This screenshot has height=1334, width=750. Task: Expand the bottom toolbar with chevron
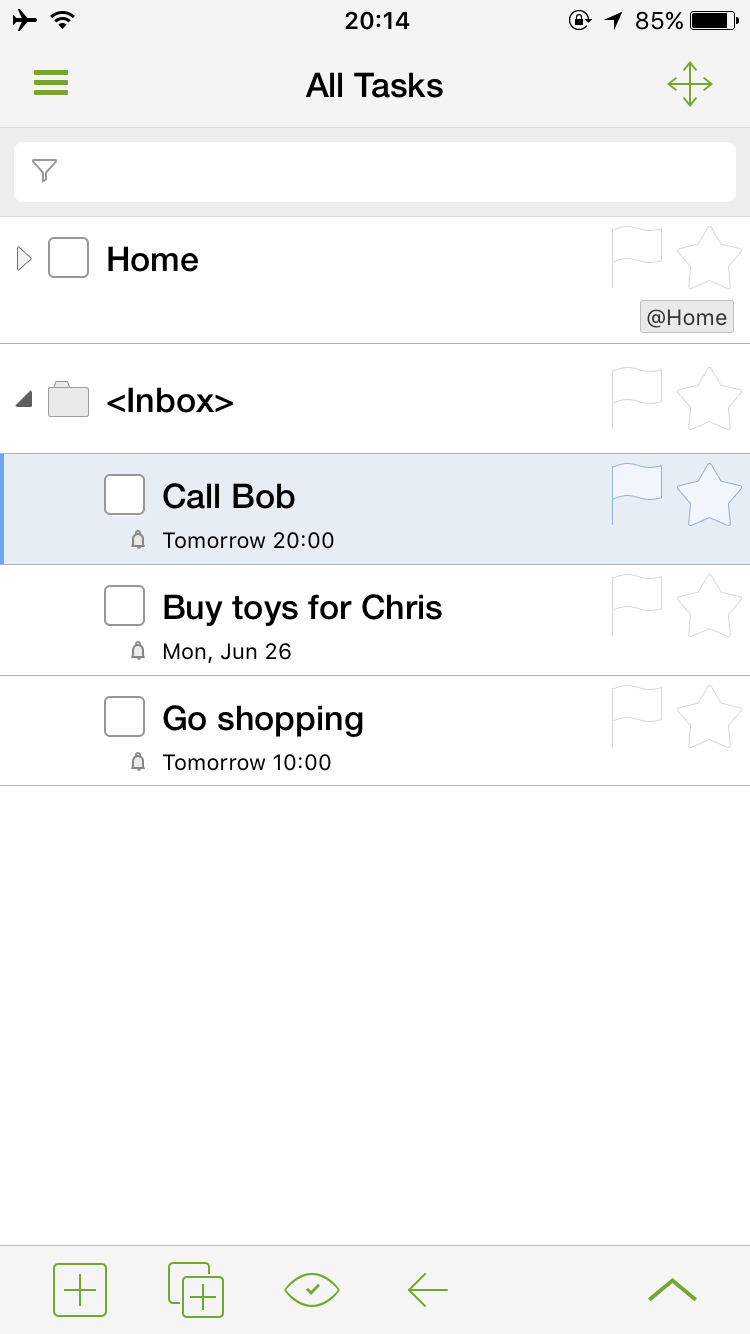672,1290
